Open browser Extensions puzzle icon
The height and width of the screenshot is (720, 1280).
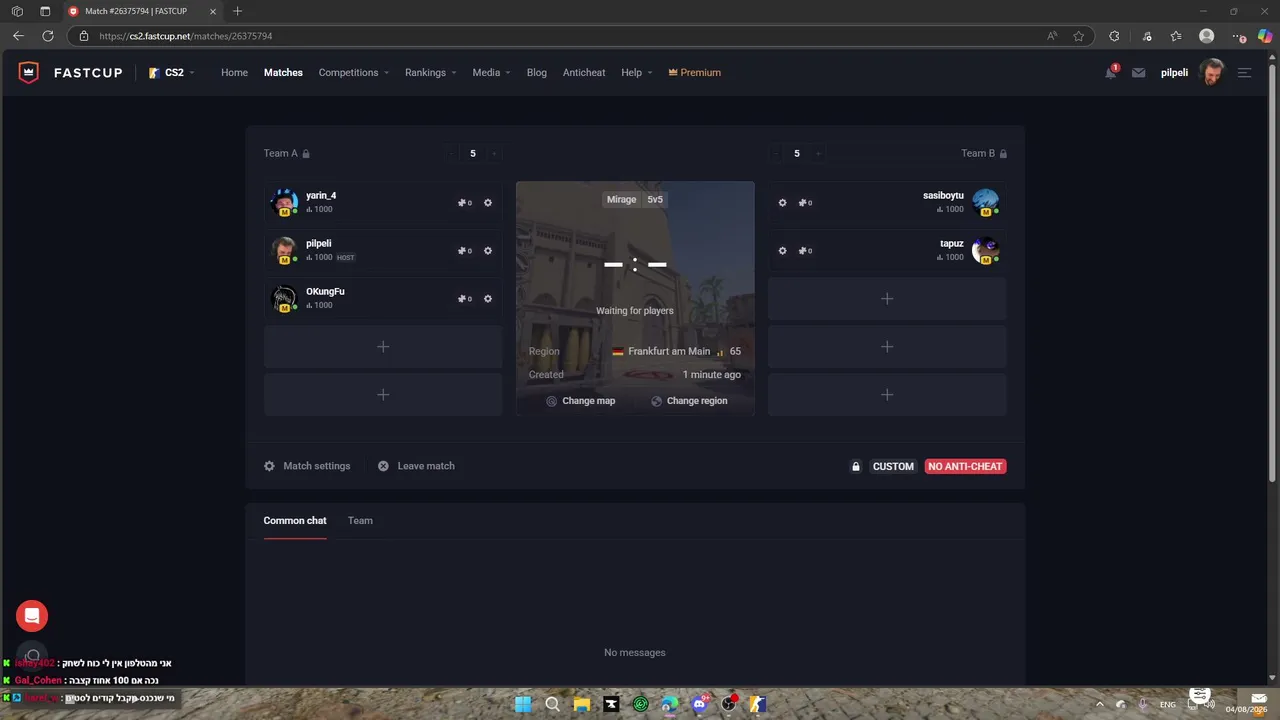[x=1114, y=36]
